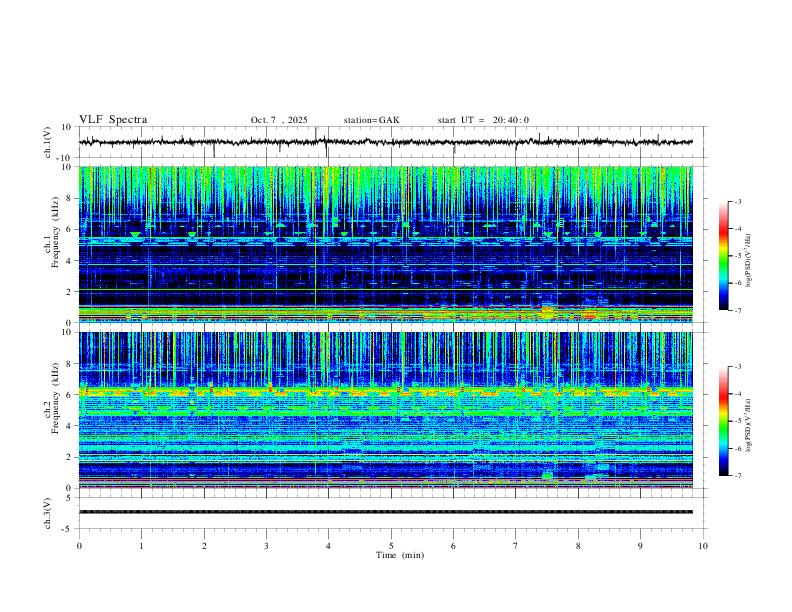
Task: Click time axis tick label "10" at the end
Action: click(703, 546)
